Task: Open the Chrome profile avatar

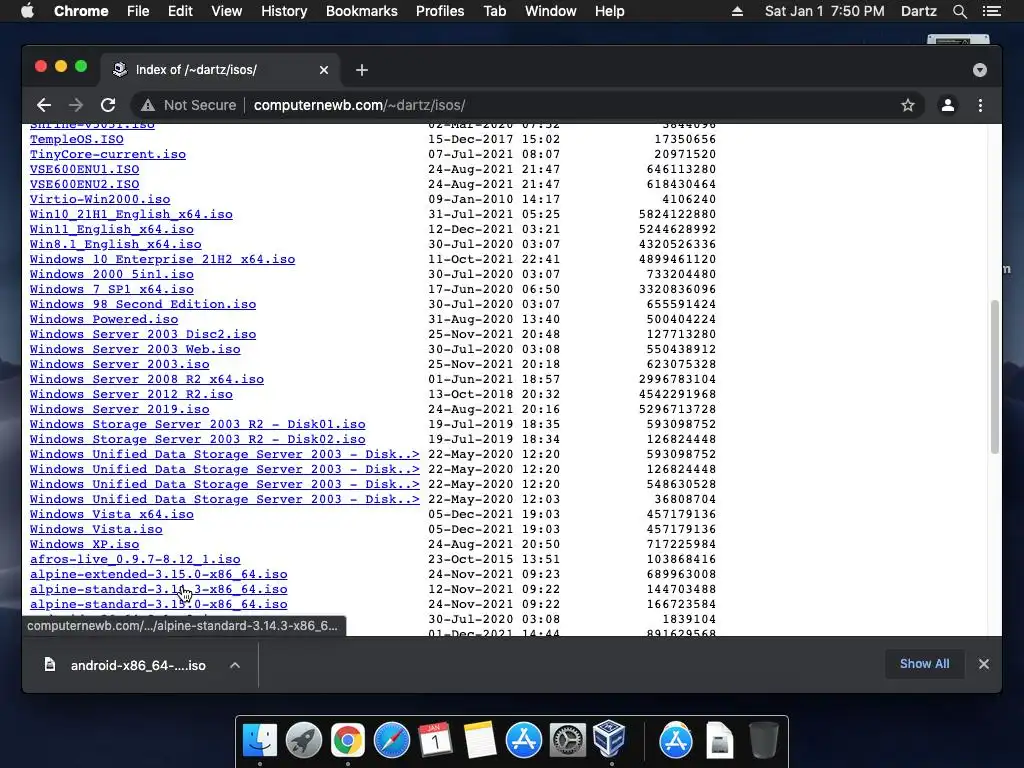Action: point(948,105)
